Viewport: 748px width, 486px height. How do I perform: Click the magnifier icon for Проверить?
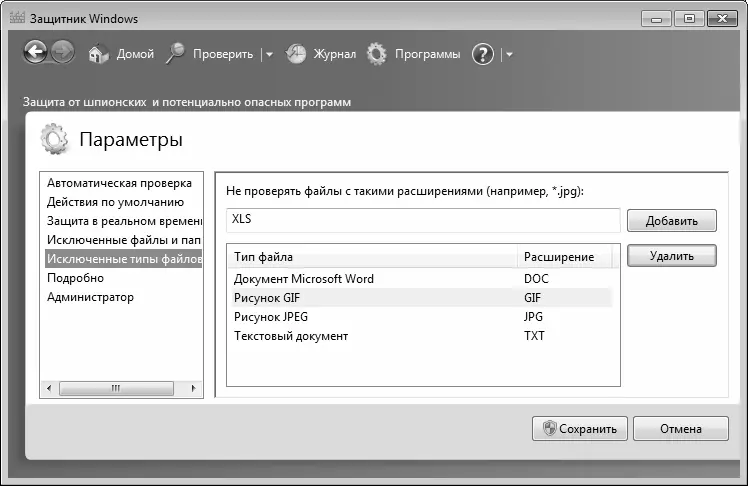[x=175, y=53]
